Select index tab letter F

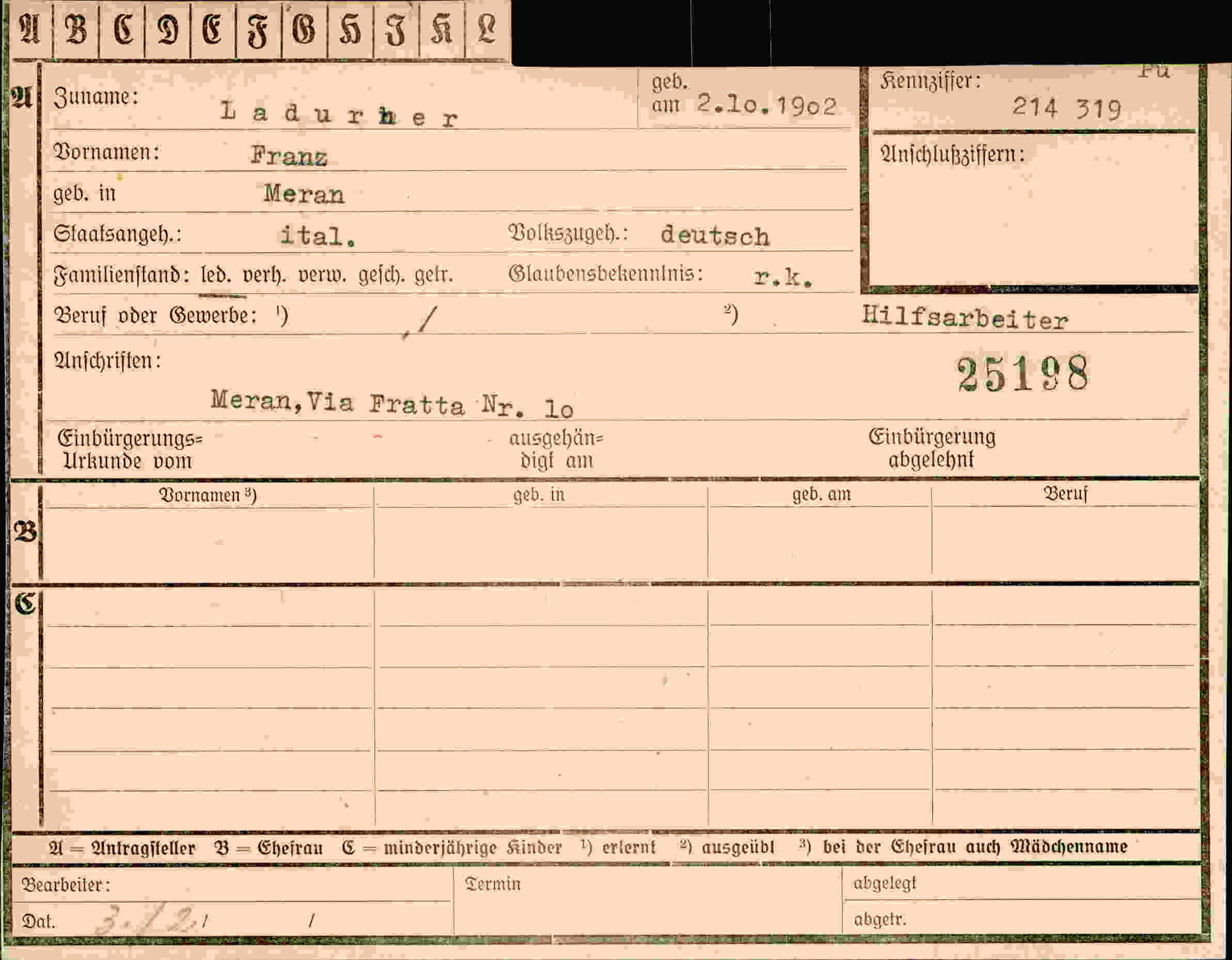click(257, 31)
